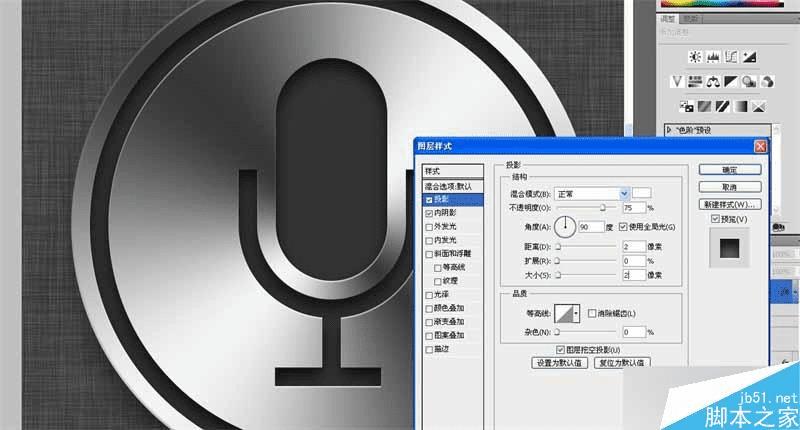Add a Levels adjustment (histogram icon)
The height and width of the screenshot is (430, 800).
(713, 57)
